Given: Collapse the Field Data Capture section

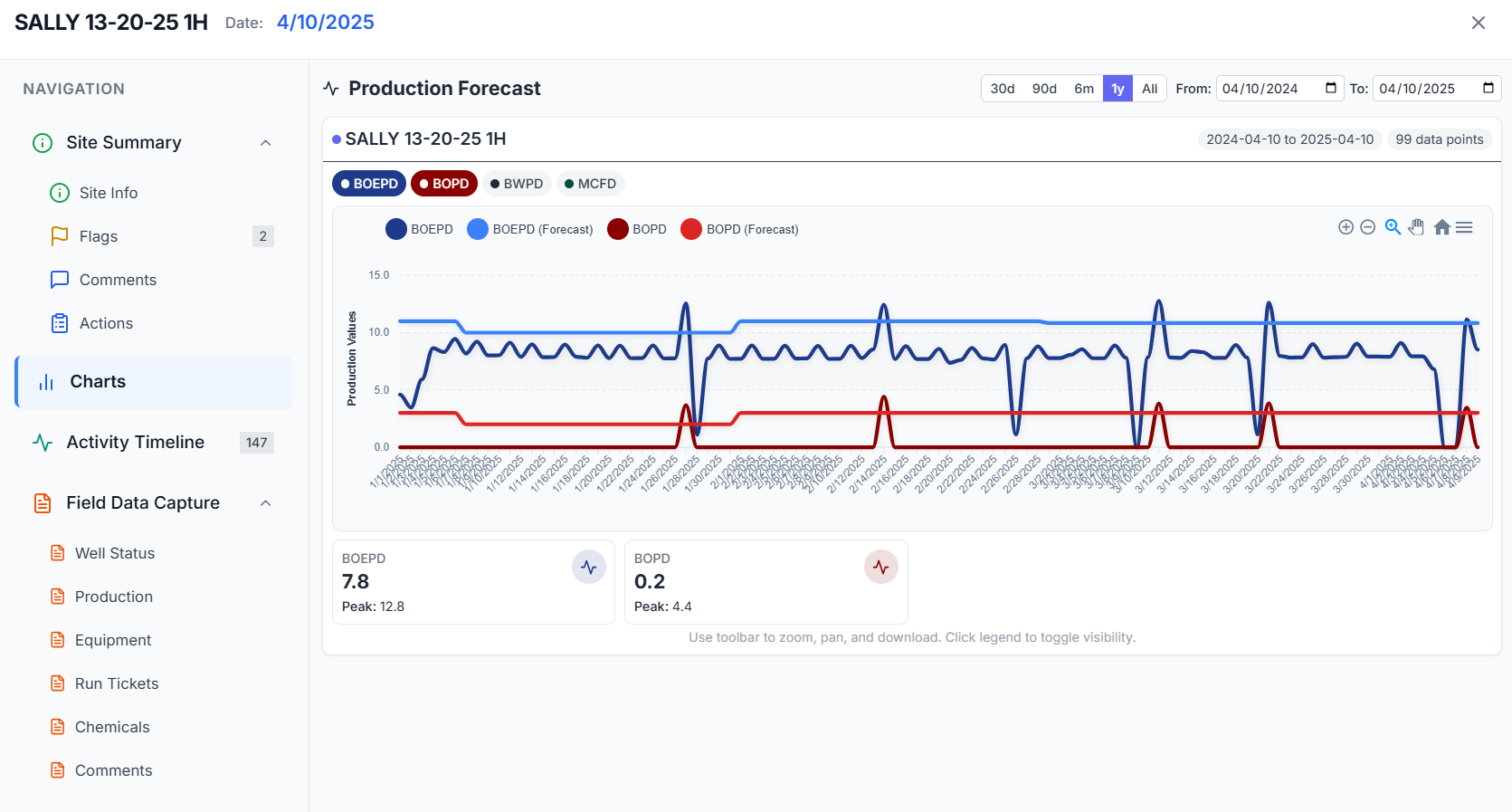Looking at the screenshot, I should (x=265, y=502).
